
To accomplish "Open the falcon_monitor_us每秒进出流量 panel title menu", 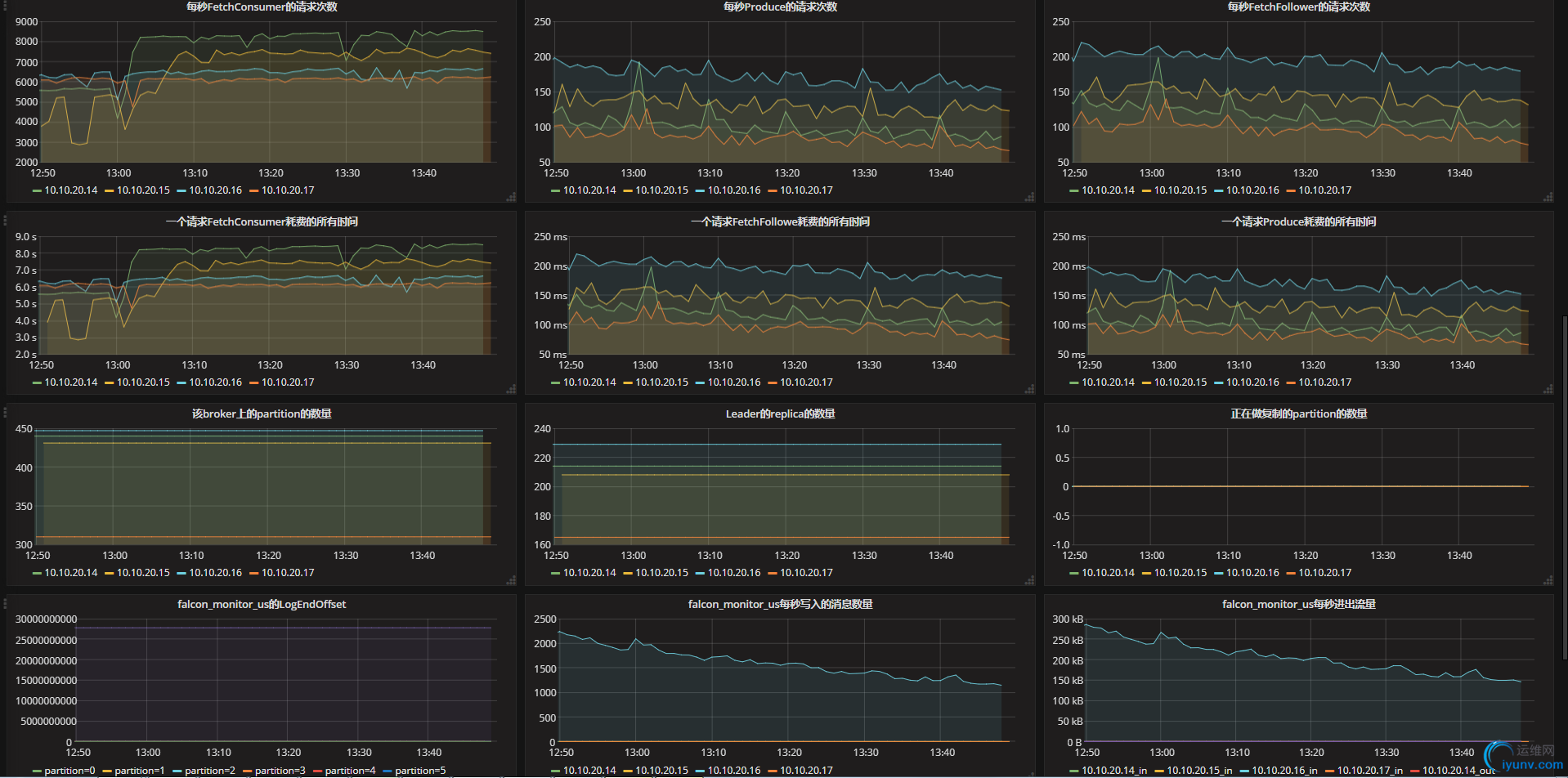I will point(1298,605).
